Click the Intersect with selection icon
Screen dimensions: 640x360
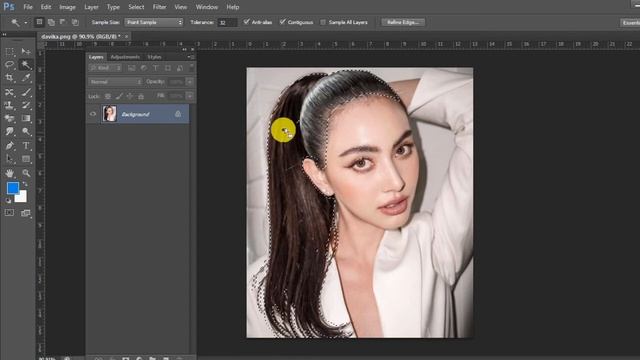click(75, 22)
